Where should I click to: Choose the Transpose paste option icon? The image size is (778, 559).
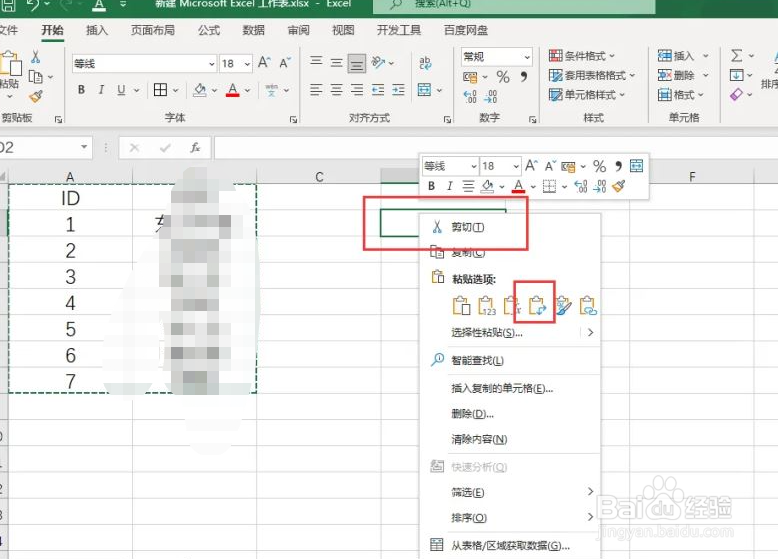537,306
